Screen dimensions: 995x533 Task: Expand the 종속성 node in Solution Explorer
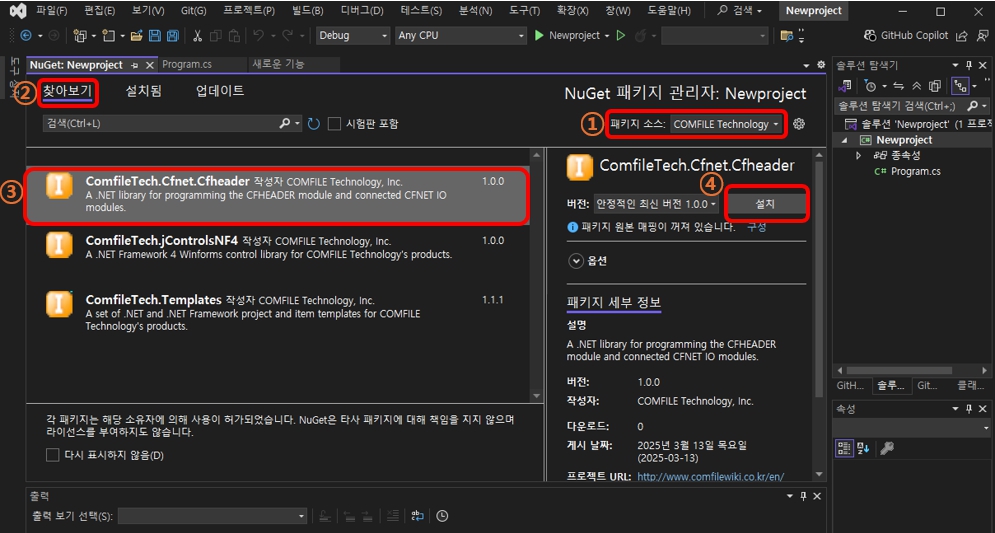(858, 156)
